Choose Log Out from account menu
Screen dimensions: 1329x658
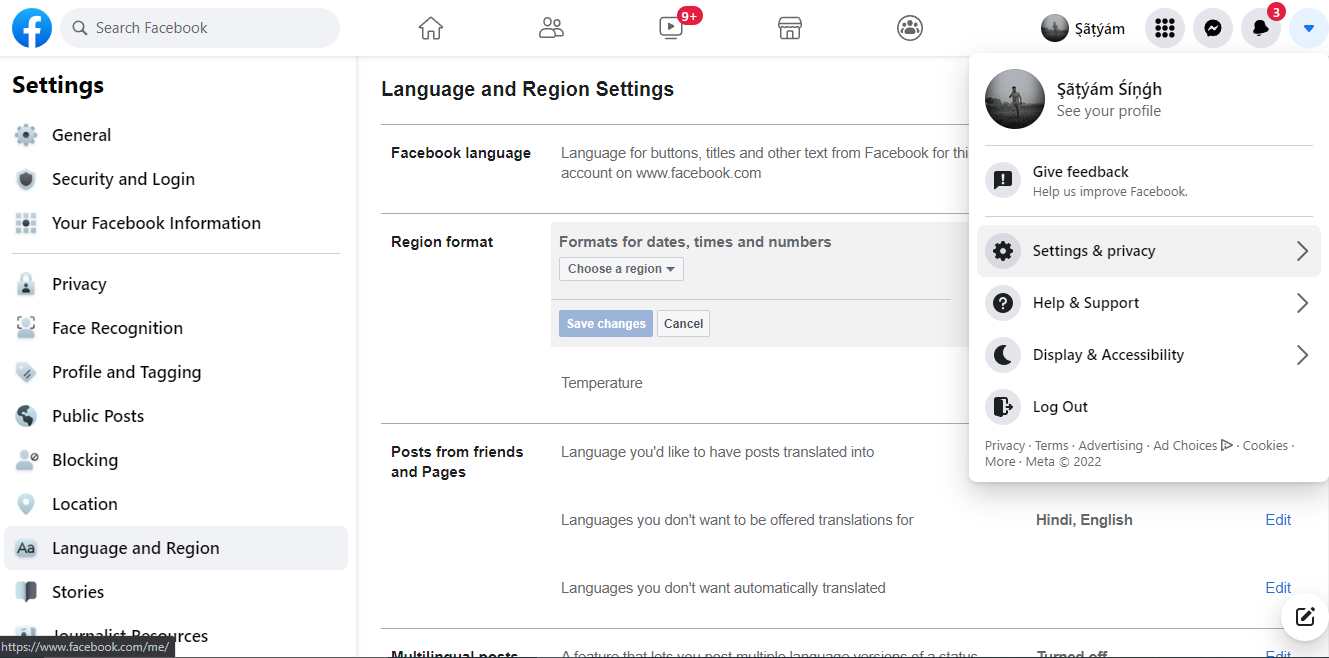tap(1149, 407)
